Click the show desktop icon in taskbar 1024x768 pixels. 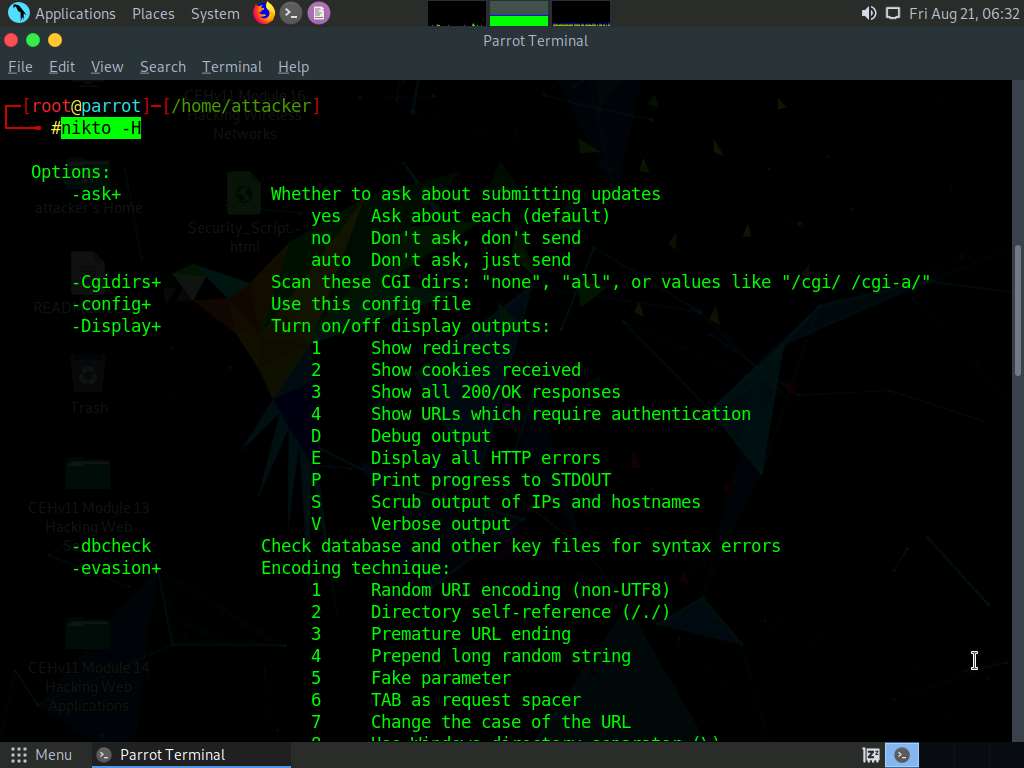pyautogui.click(x=871, y=756)
